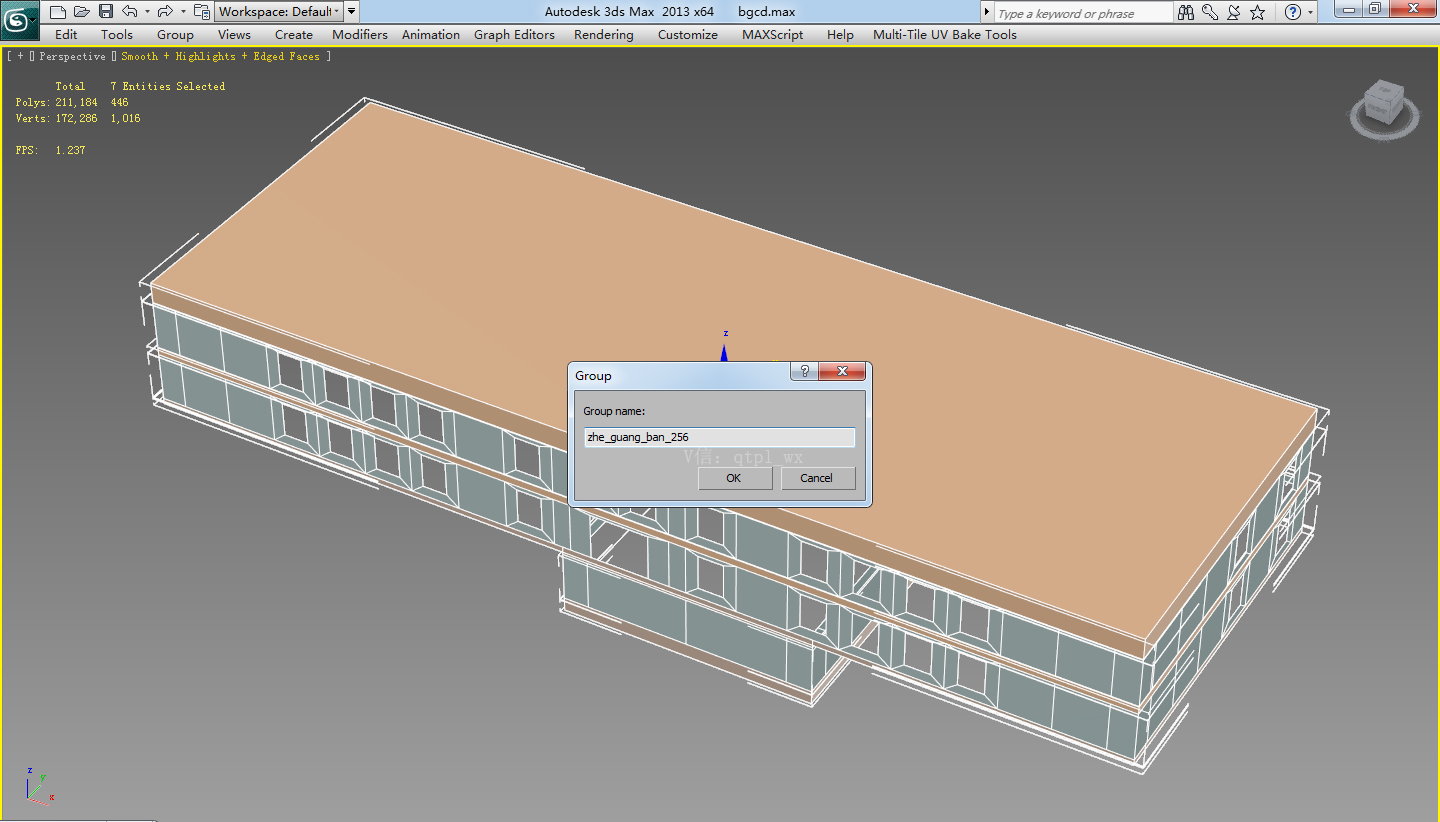Click the Verts: 172,286 statistic text

(x=57, y=118)
